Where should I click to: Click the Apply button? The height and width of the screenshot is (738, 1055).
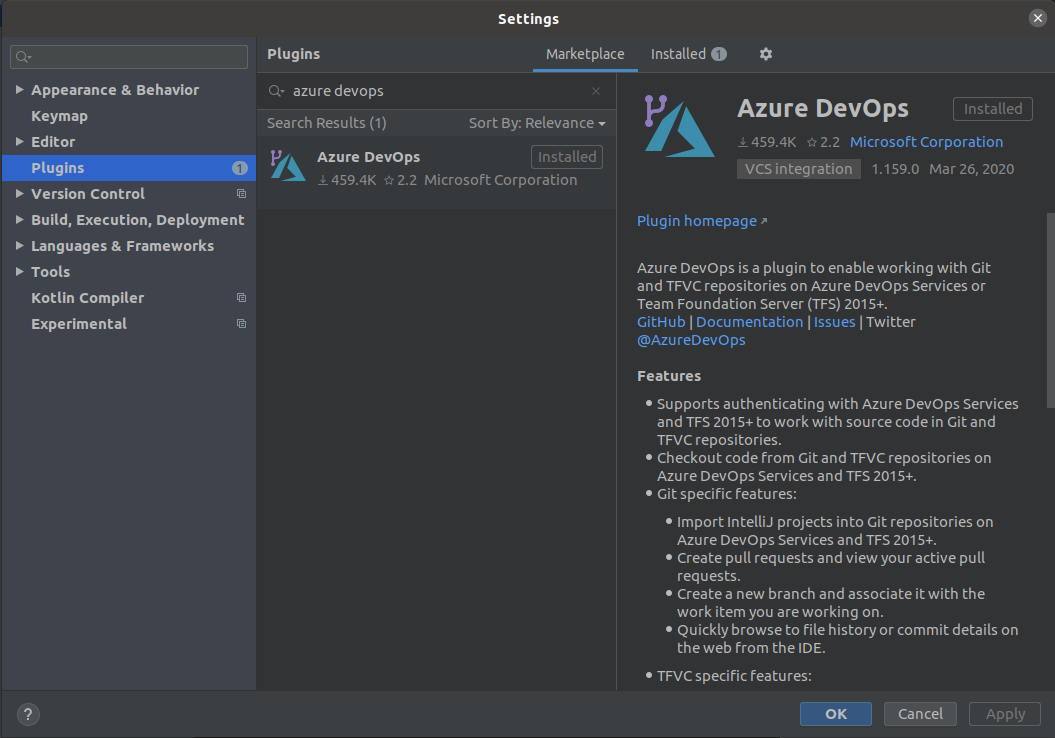1005,714
